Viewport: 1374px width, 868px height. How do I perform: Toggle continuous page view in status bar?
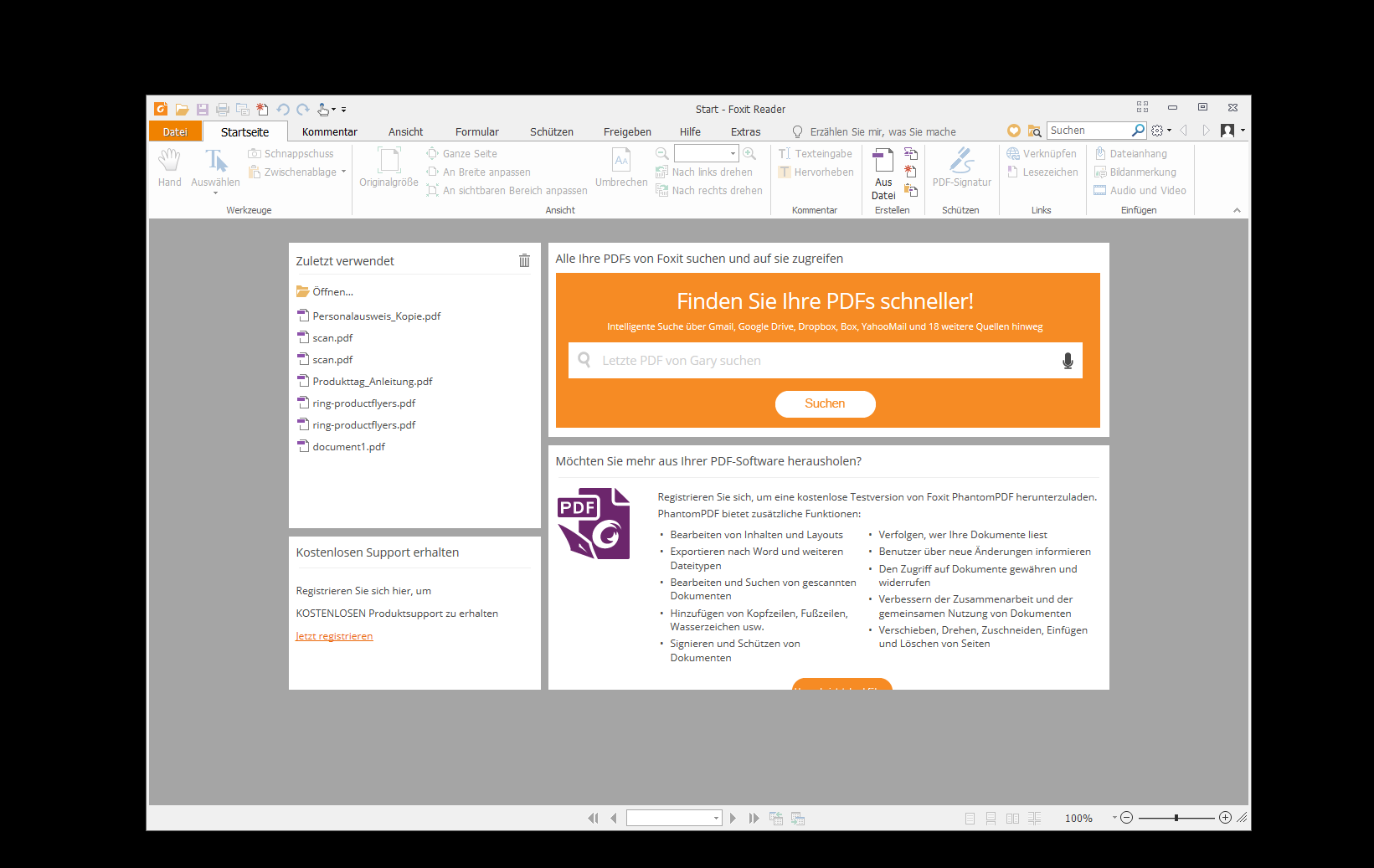[991, 819]
